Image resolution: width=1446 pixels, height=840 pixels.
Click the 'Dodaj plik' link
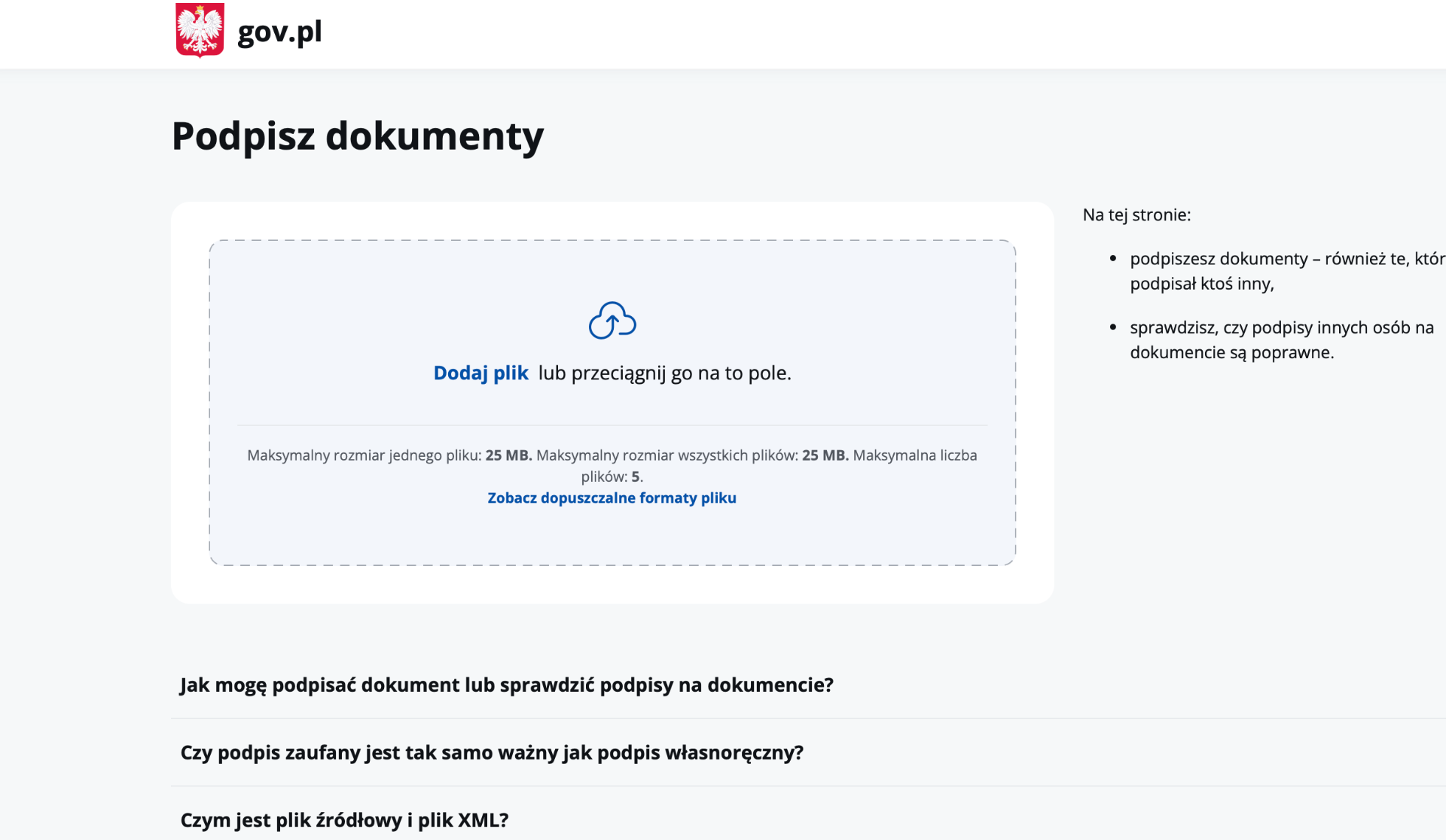pyautogui.click(x=480, y=373)
